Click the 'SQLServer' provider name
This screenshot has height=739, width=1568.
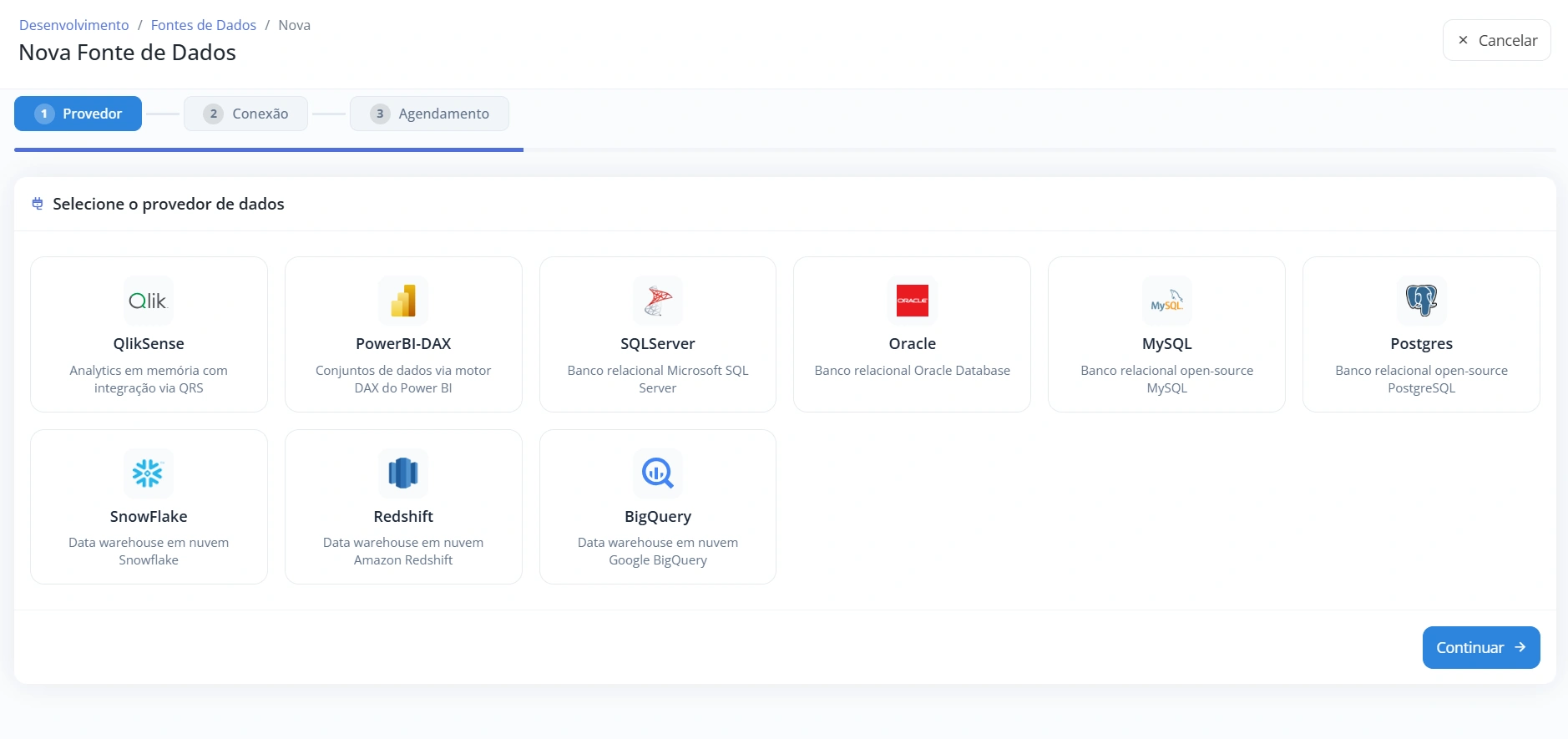tap(658, 343)
